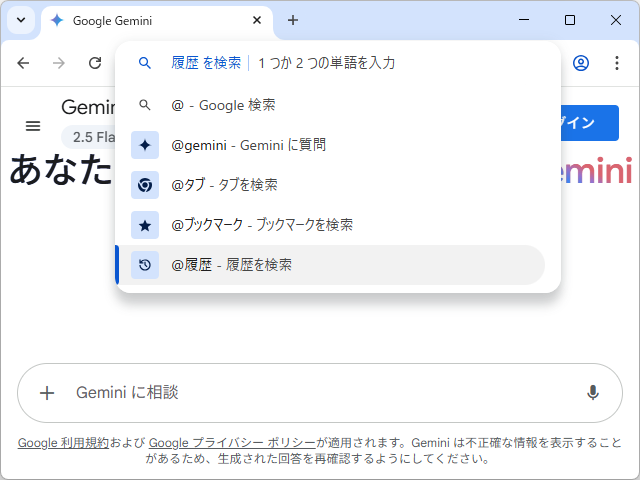Click the history clock icon in suggestions

coord(145,265)
